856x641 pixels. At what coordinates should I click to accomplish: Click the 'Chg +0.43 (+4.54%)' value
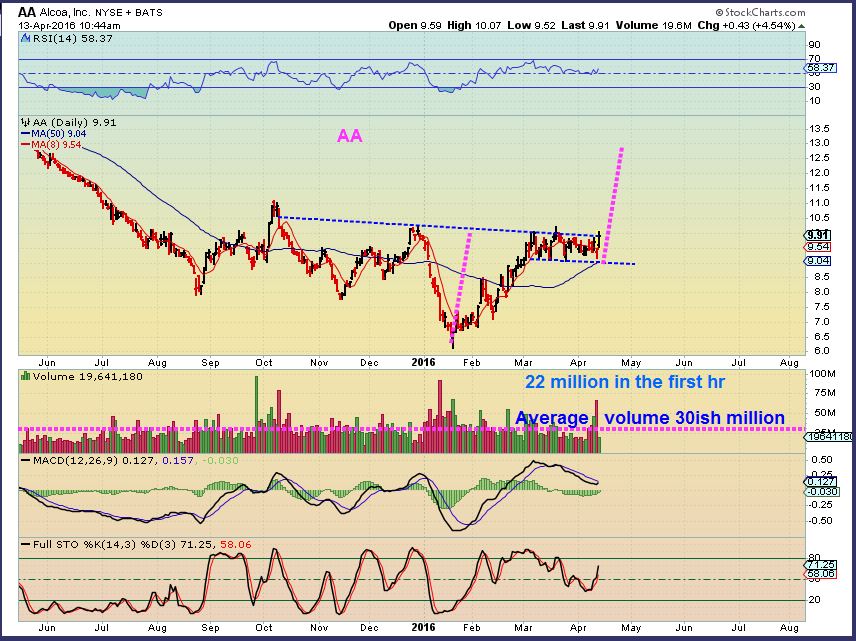[x=746, y=26]
